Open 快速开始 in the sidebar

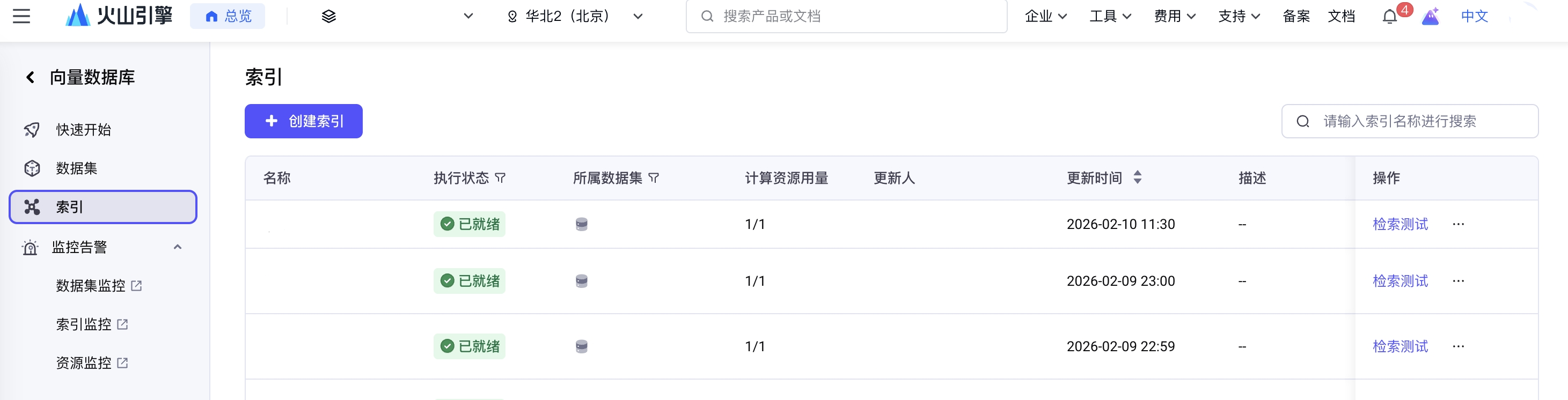tap(83, 129)
